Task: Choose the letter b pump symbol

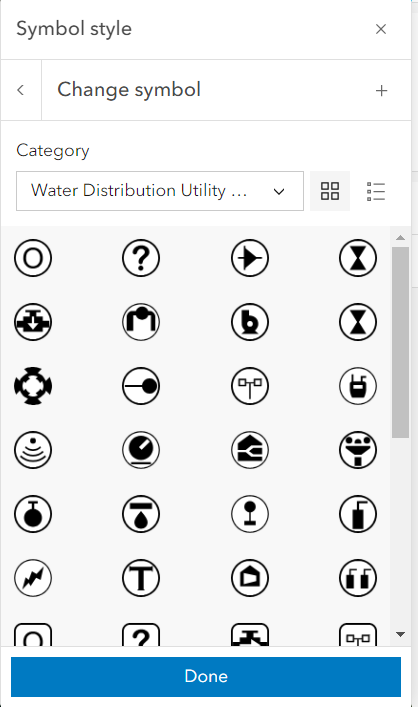Action: 250,322
